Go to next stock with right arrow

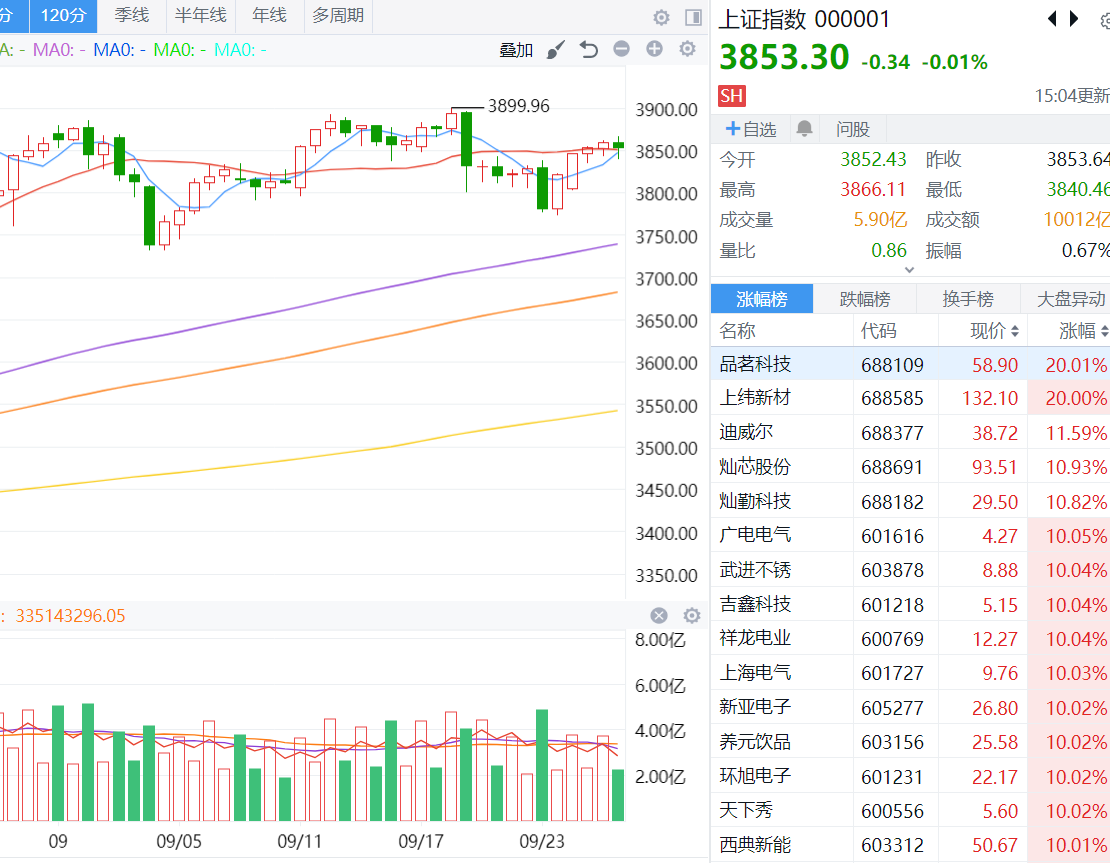1074,19
